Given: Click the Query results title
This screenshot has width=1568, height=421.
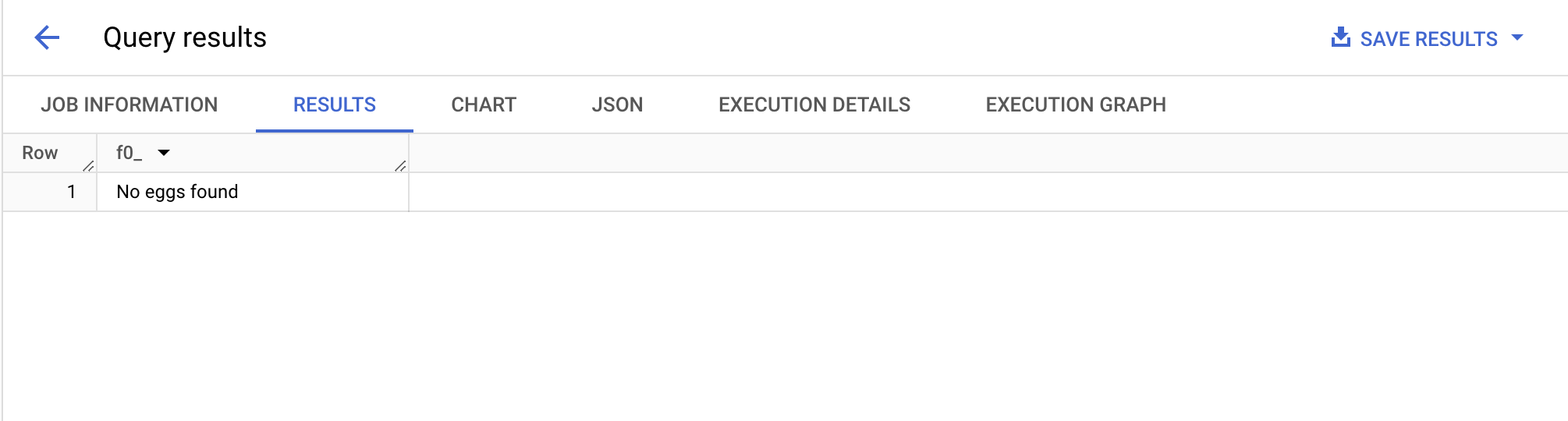Looking at the screenshot, I should point(185,37).
